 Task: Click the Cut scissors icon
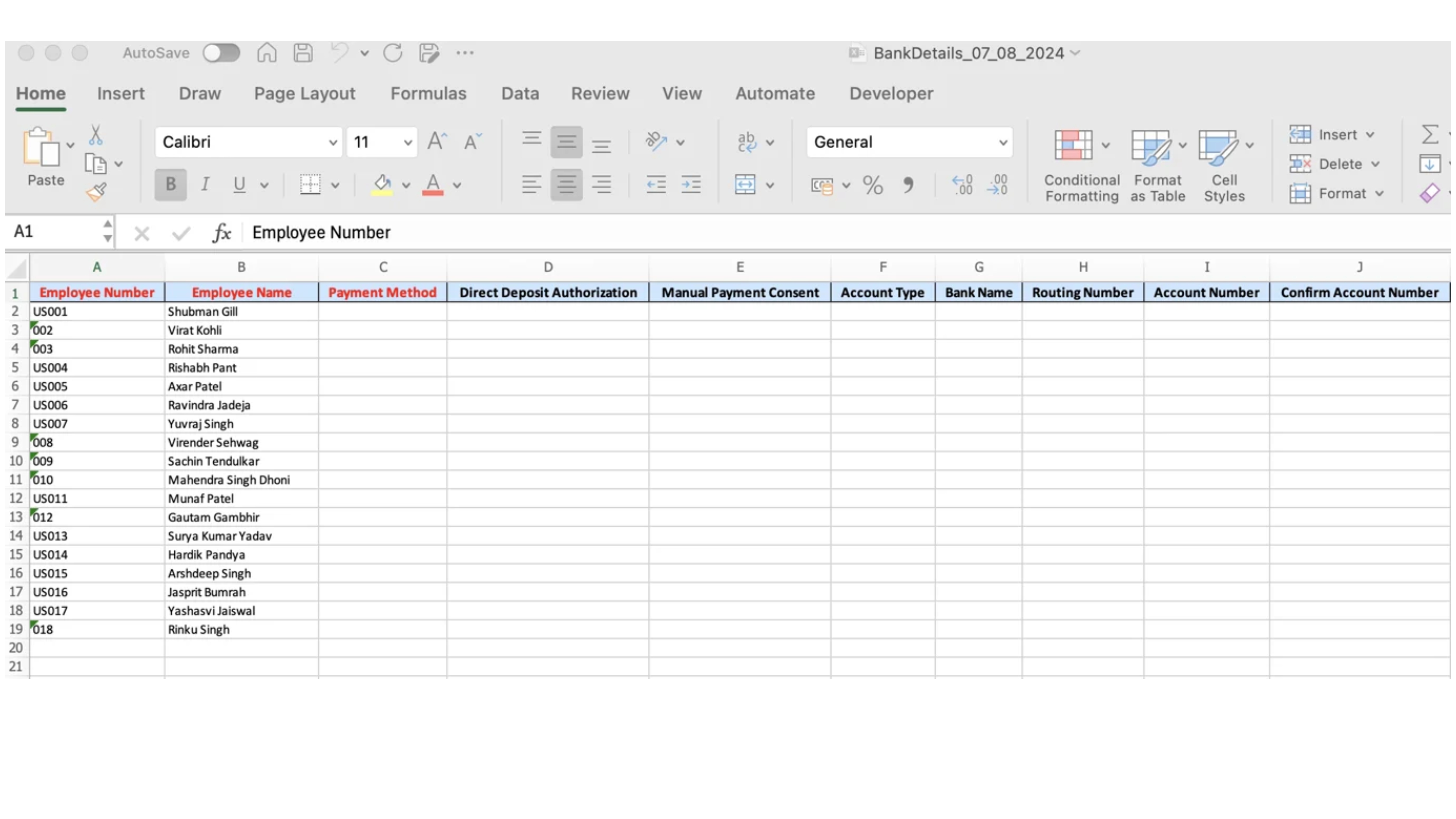tap(96, 135)
